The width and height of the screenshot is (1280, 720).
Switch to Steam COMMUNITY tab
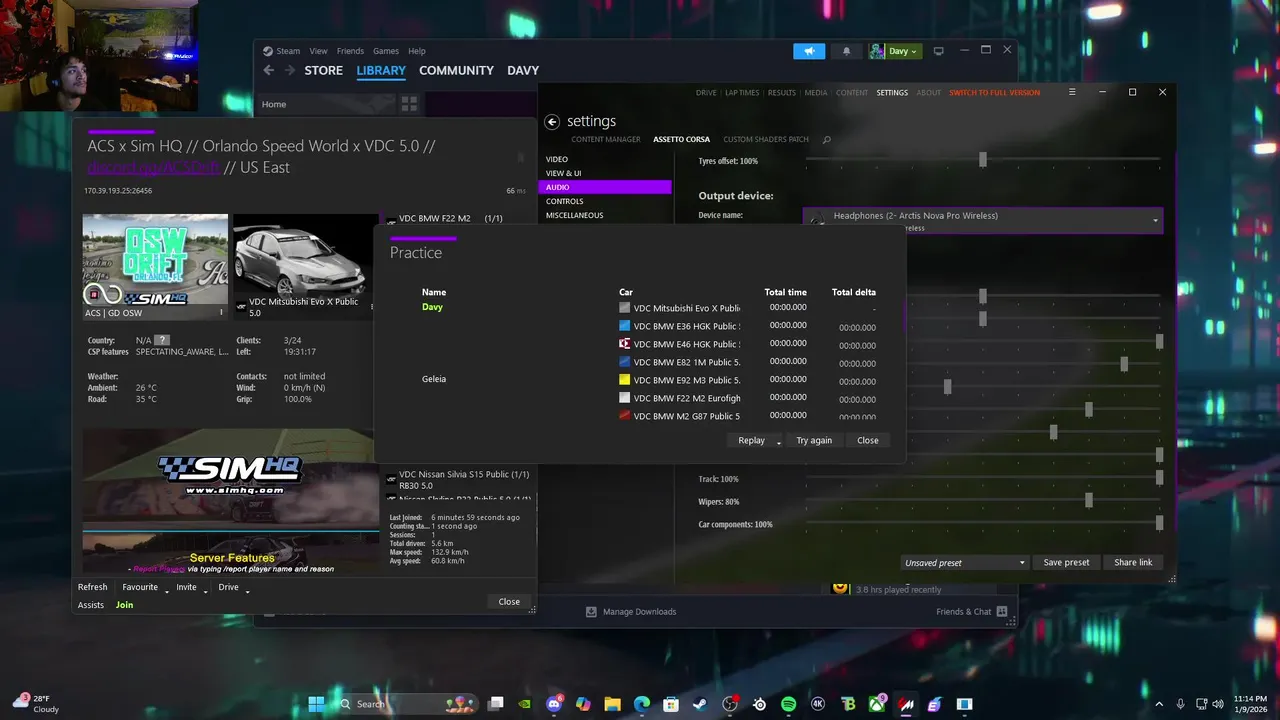click(x=456, y=70)
